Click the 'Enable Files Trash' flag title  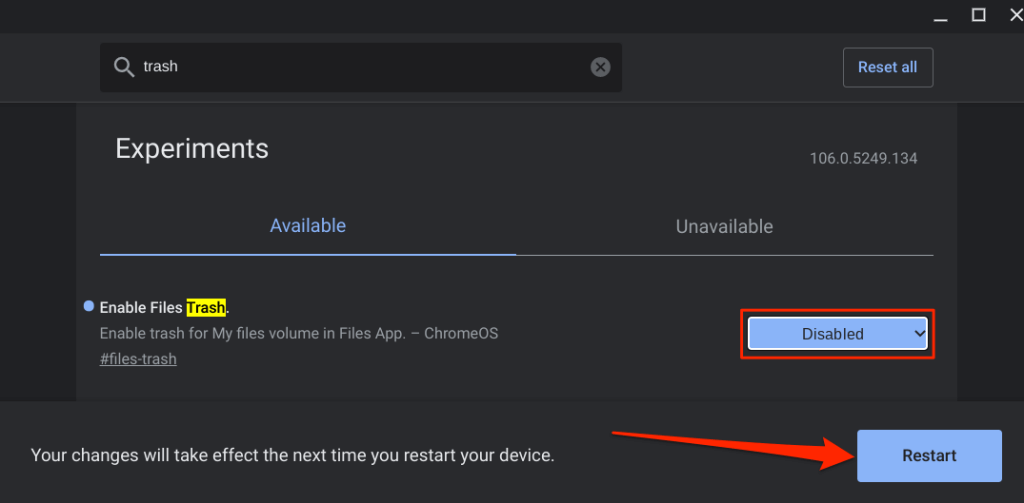click(142, 308)
